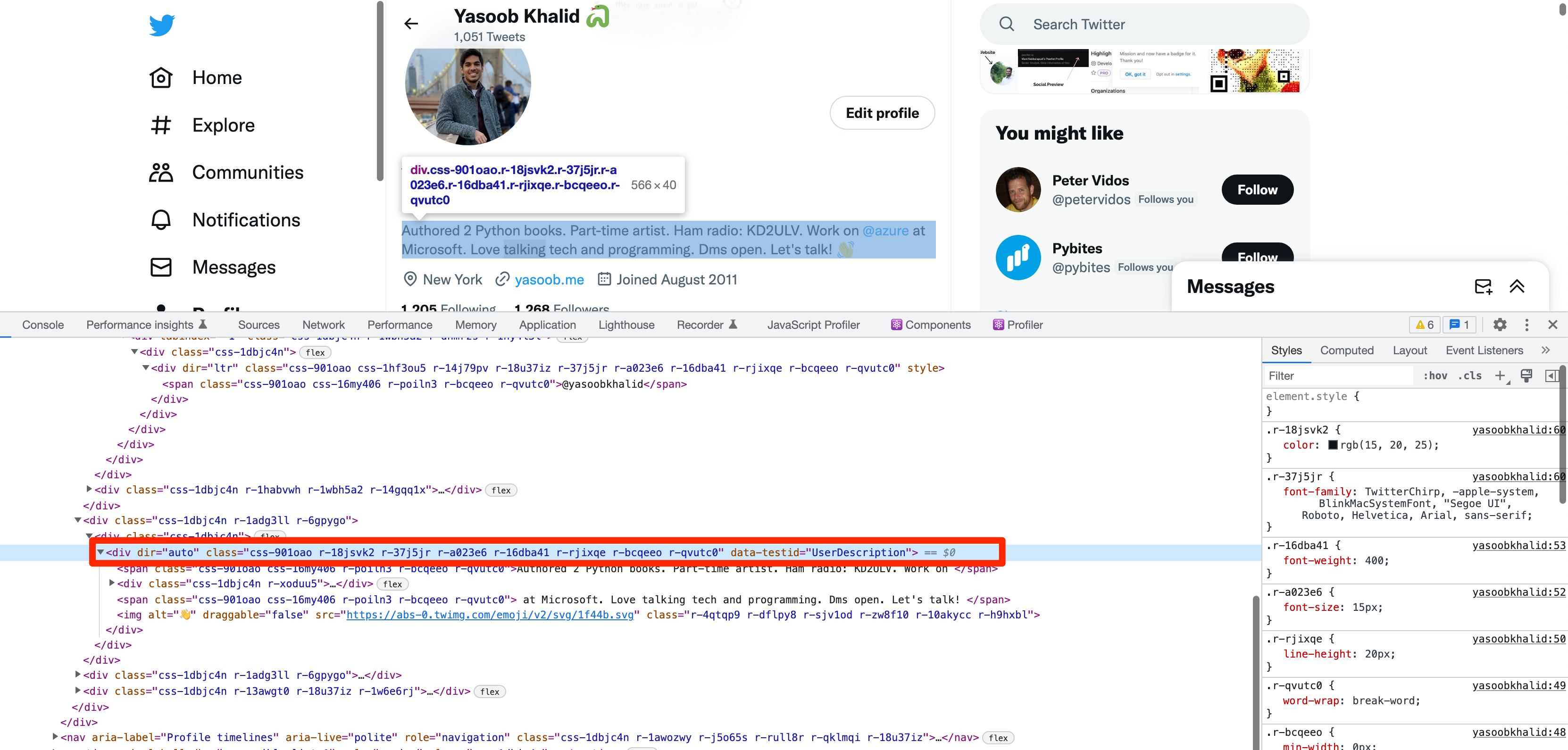Collapse the UserDescription div node
Viewport: 1568px width, 750px height.
(100, 552)
